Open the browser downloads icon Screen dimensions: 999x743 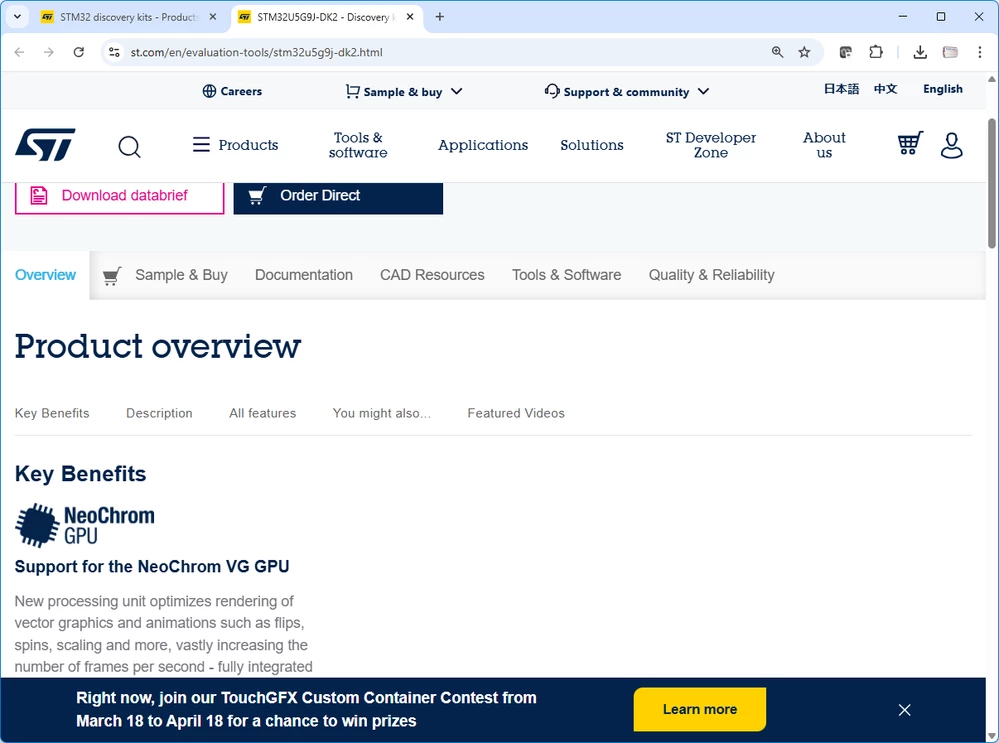920,52
